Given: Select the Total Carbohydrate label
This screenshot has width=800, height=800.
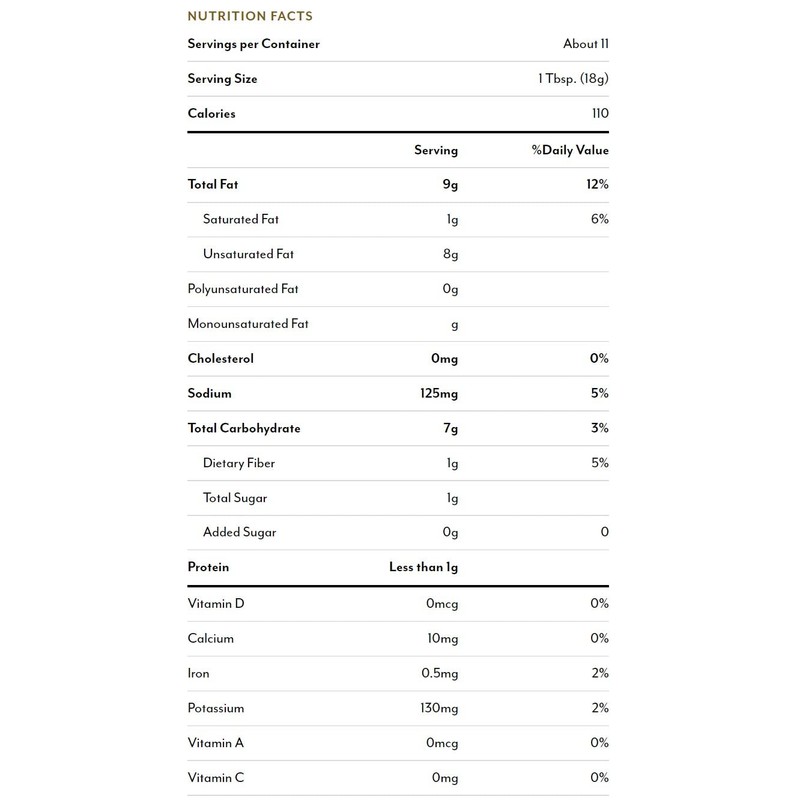Looking at the screenshot, I should coord(244,429).
